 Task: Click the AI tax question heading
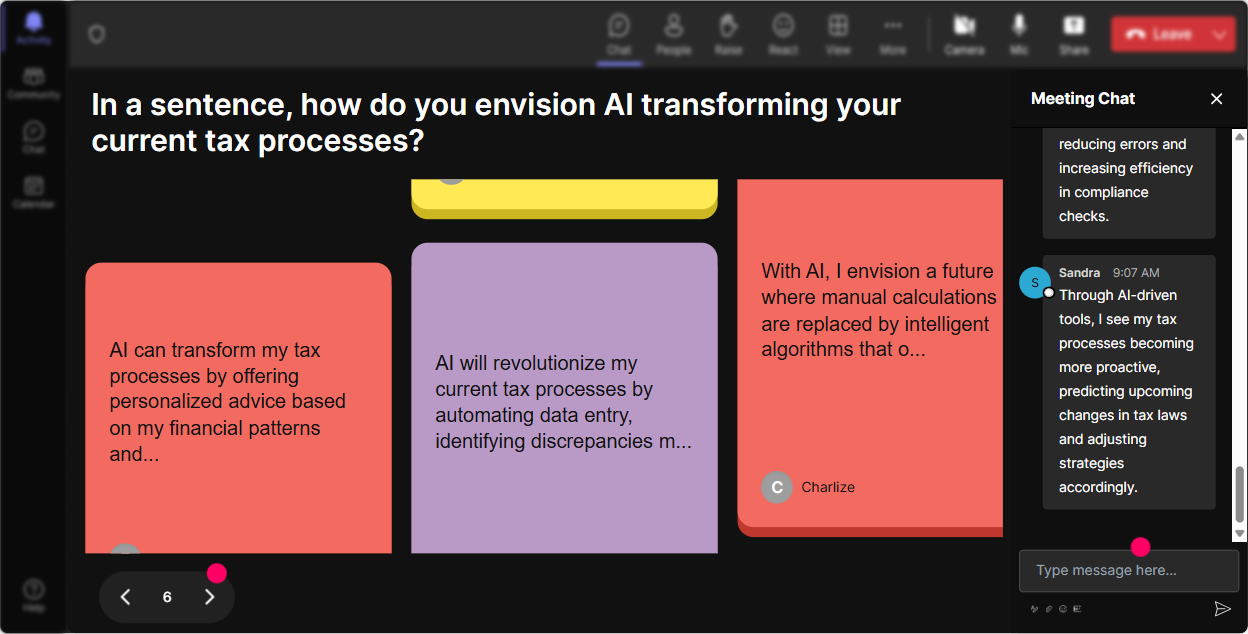(x=496, y=122)
